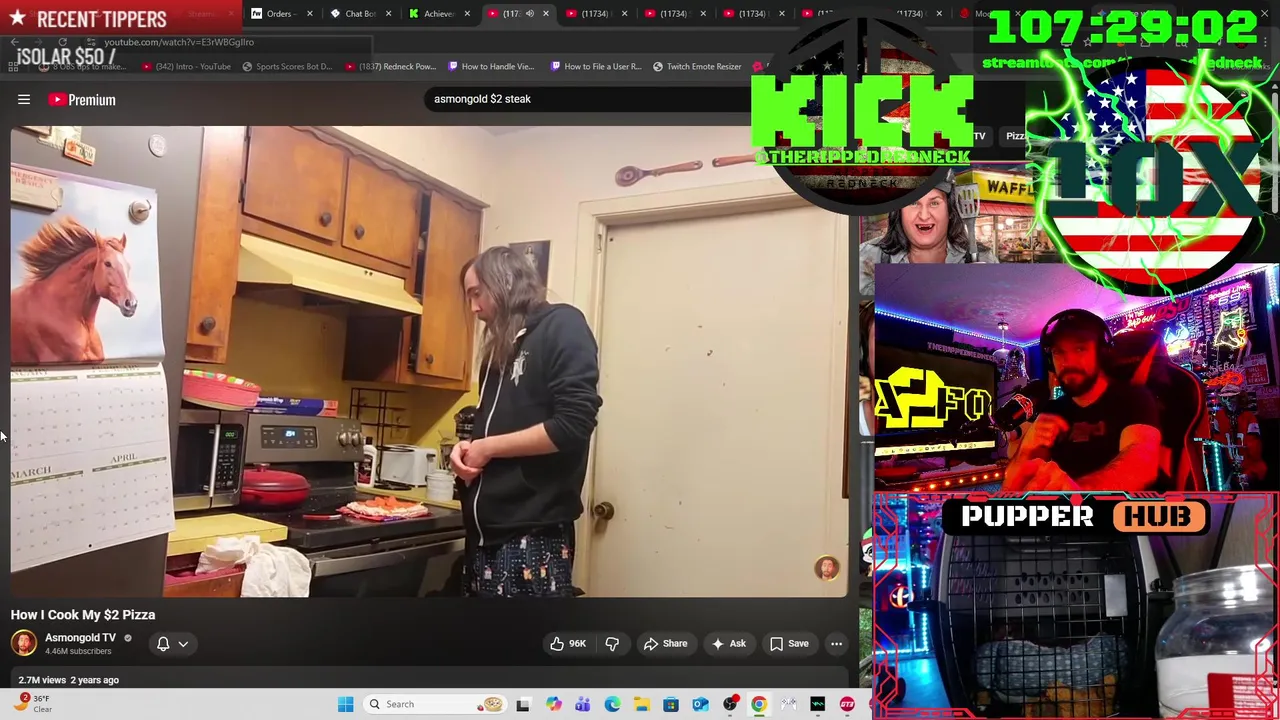The image size is (1280, 720).
Task: Open File Explorer from the taskbar
Action: (x=641, y=704)
